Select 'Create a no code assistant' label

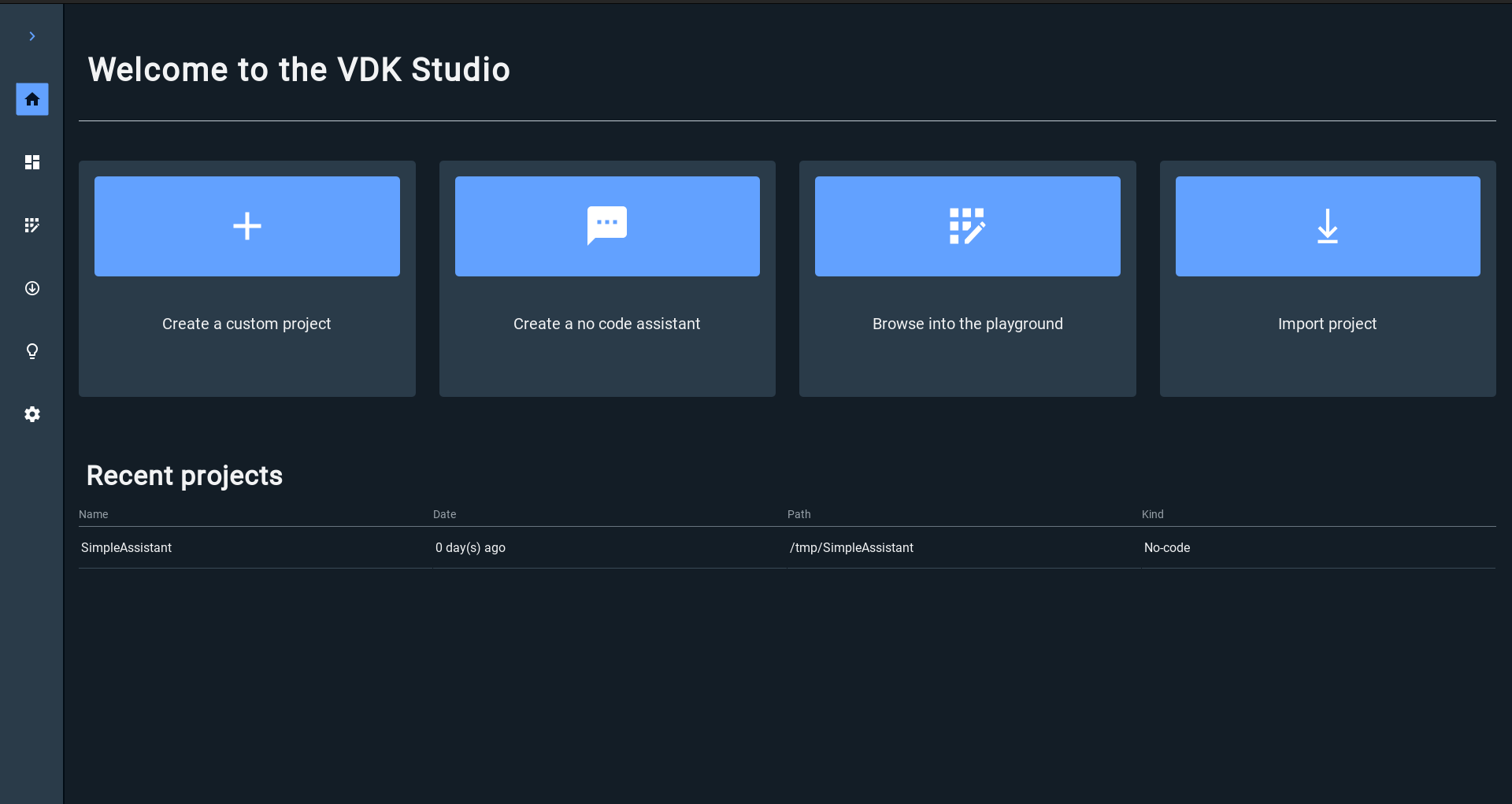[606, 324]
